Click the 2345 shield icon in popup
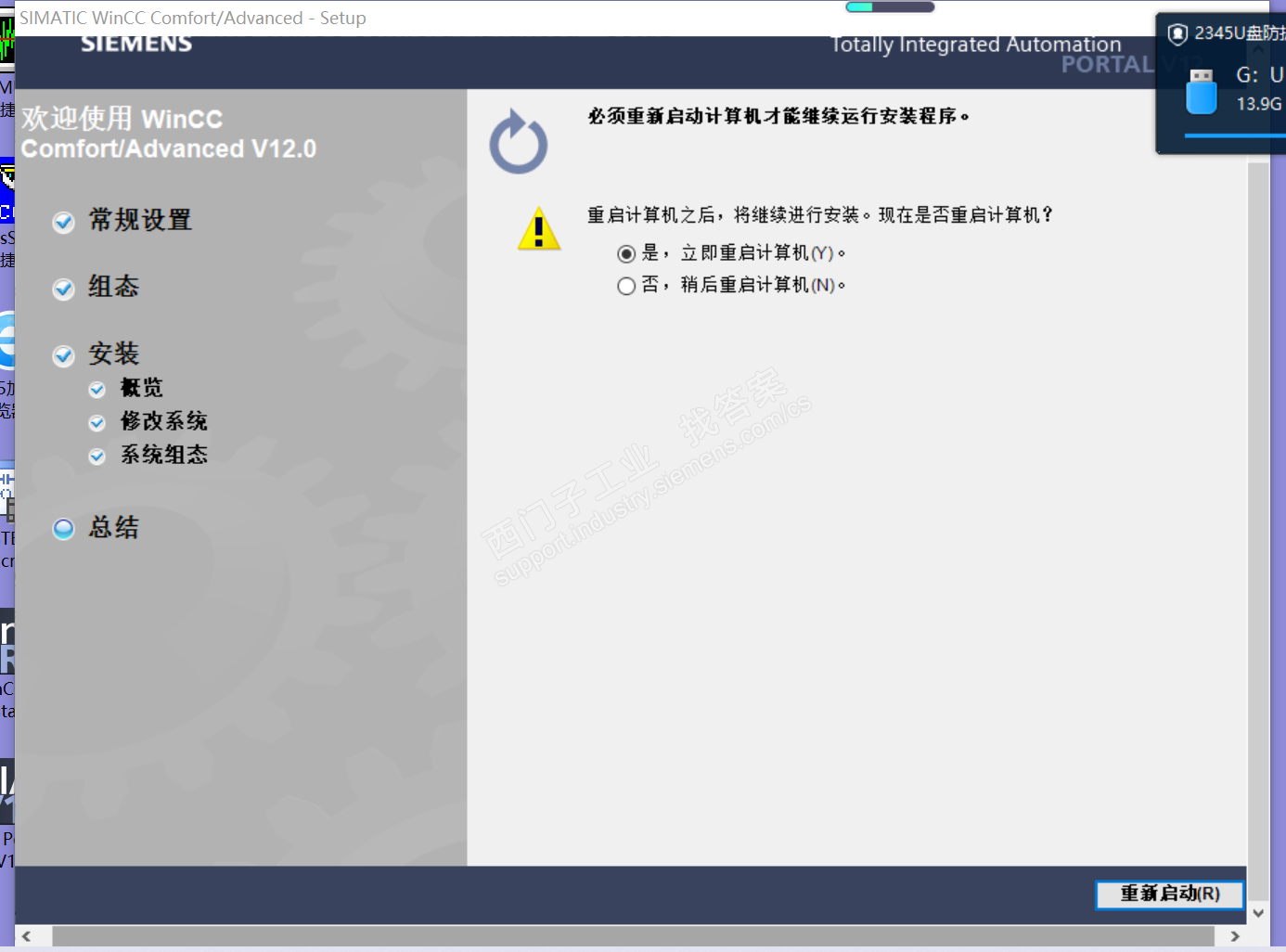Screen dimensions: 1286x952 1177,34
